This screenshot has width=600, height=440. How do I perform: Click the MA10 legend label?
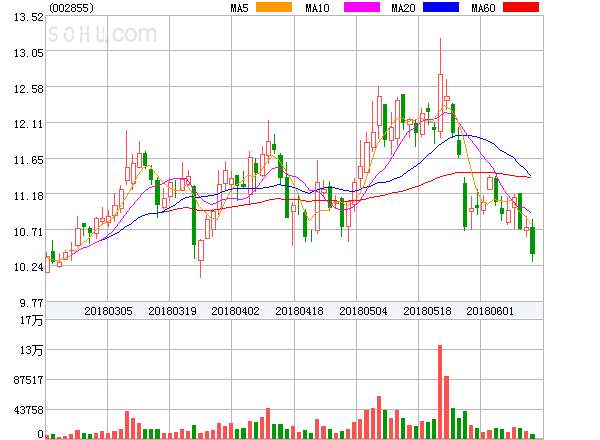tap(317, 8)
